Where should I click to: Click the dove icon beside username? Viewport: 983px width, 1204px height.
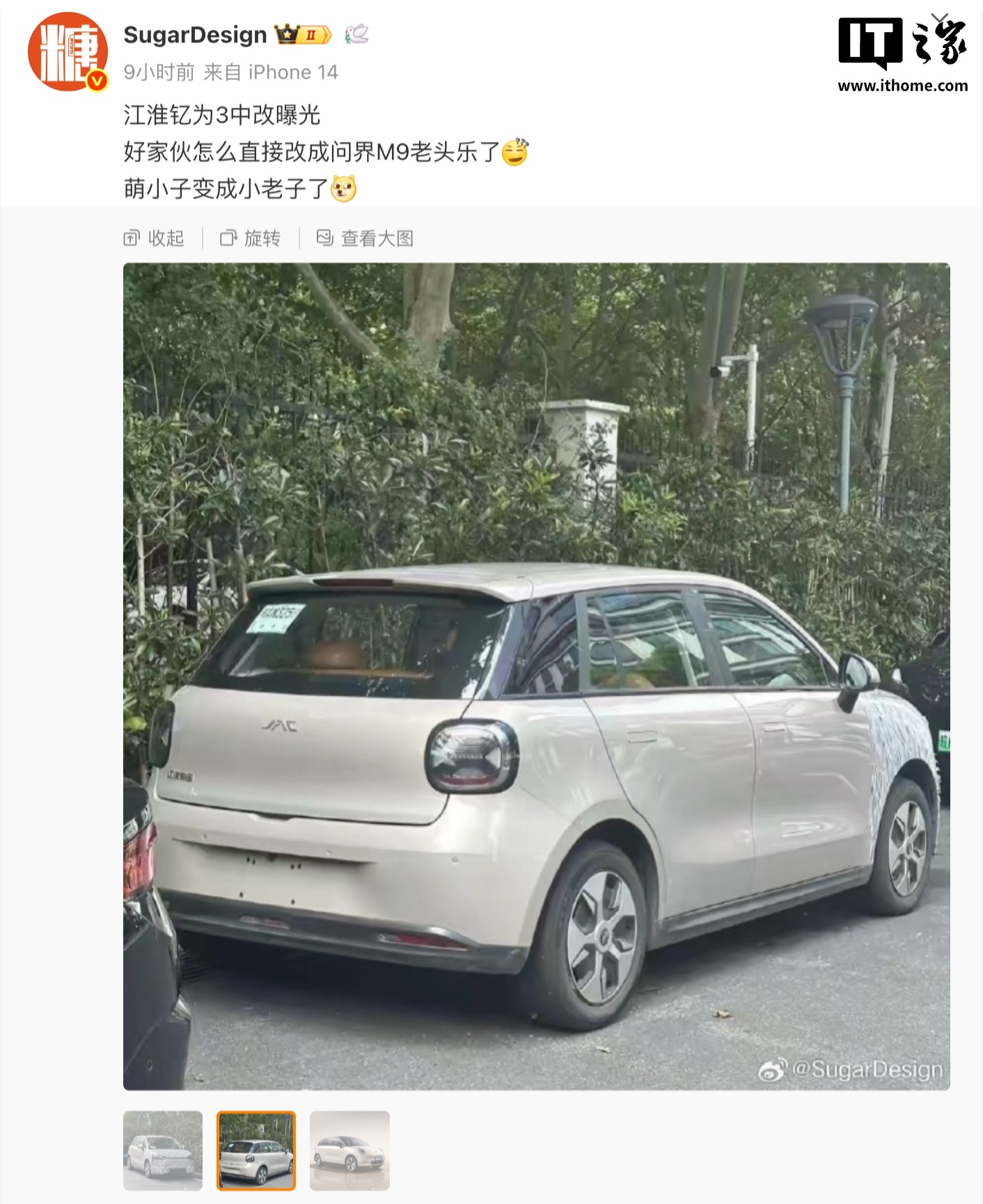pos(356,34)
